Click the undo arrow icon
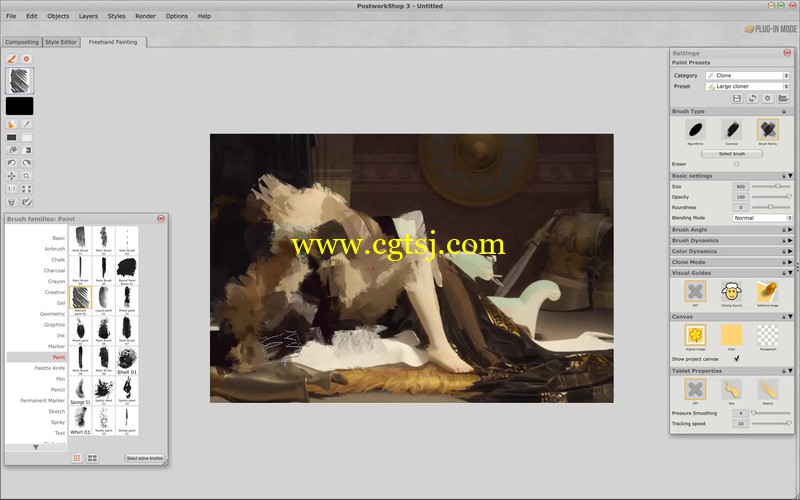Viewport: 800px width, 500px height. (x=12, y=163)
